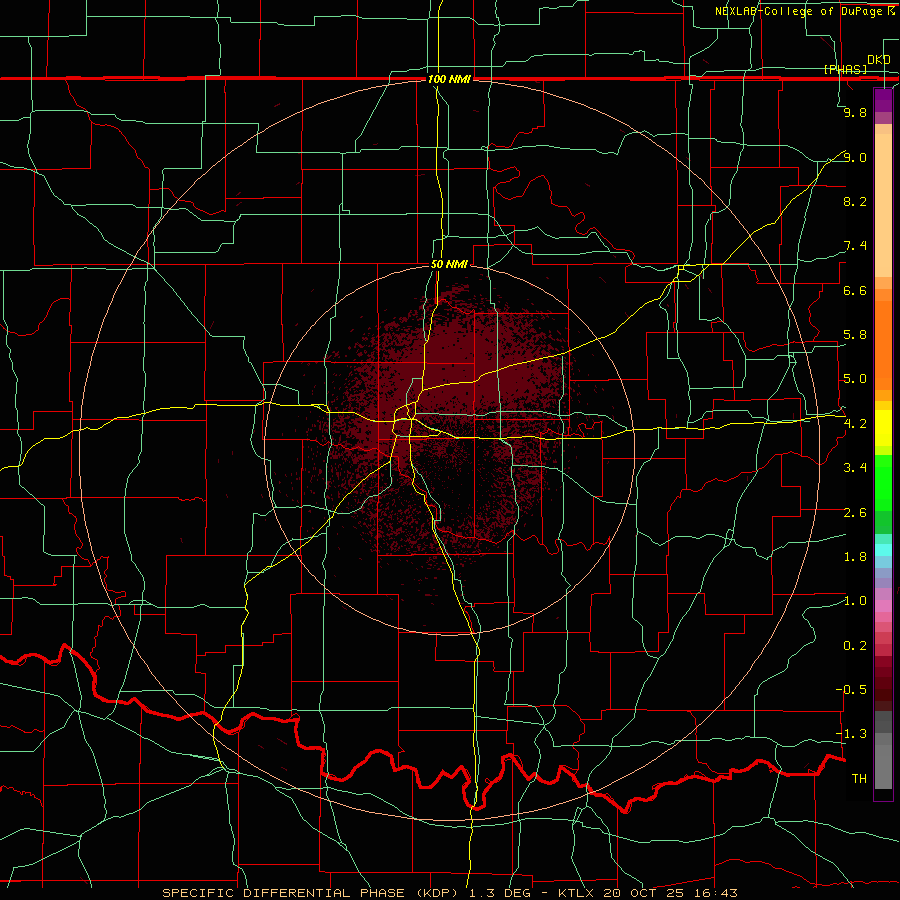
Task: Click the 7.4 scale value
Action: (855, 246)
